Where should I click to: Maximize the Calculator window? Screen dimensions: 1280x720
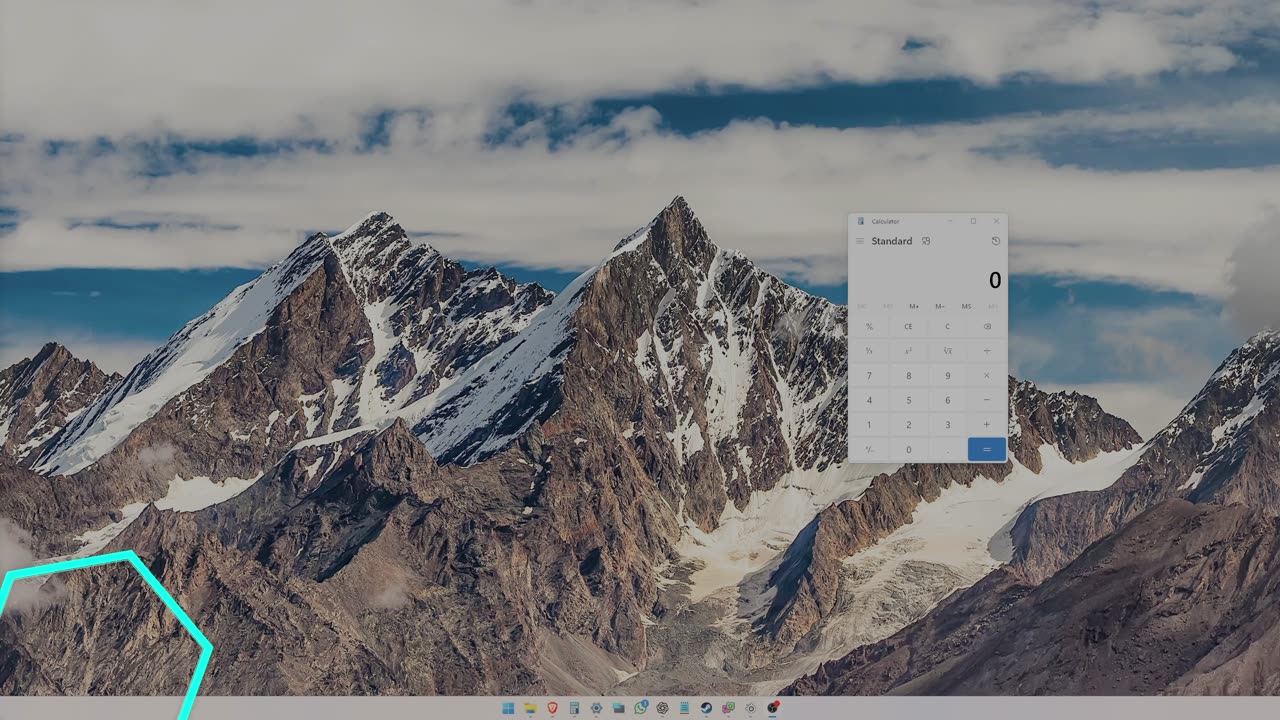click(973, 221)
